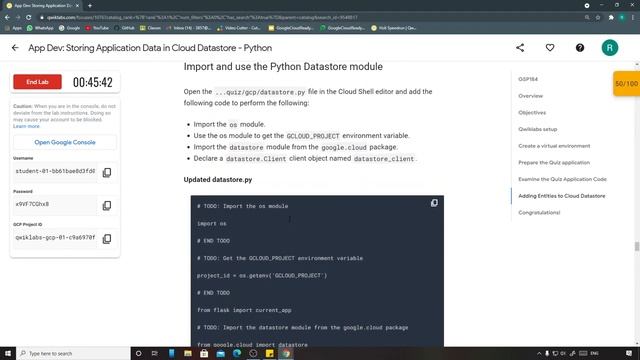
Task: Open the Mail app from the taskbar
Action: (x=220, y=353)
